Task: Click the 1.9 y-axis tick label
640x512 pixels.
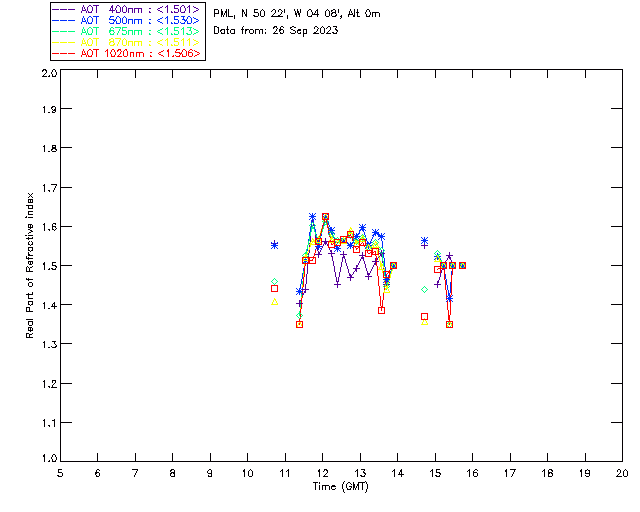Action: (x=49, y=109)
